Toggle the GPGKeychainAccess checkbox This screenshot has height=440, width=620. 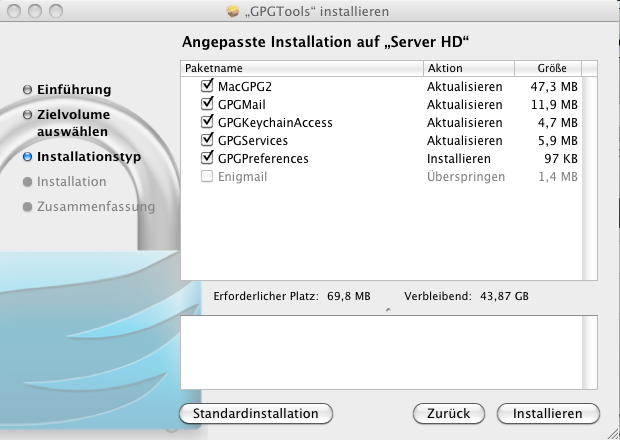(207, 122)
